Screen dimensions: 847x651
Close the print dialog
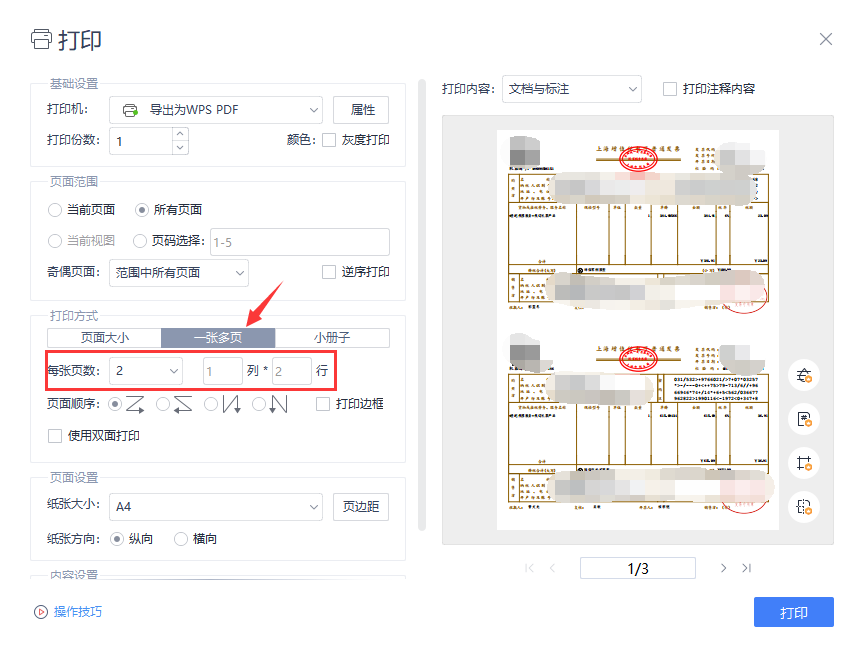point(825,39)
